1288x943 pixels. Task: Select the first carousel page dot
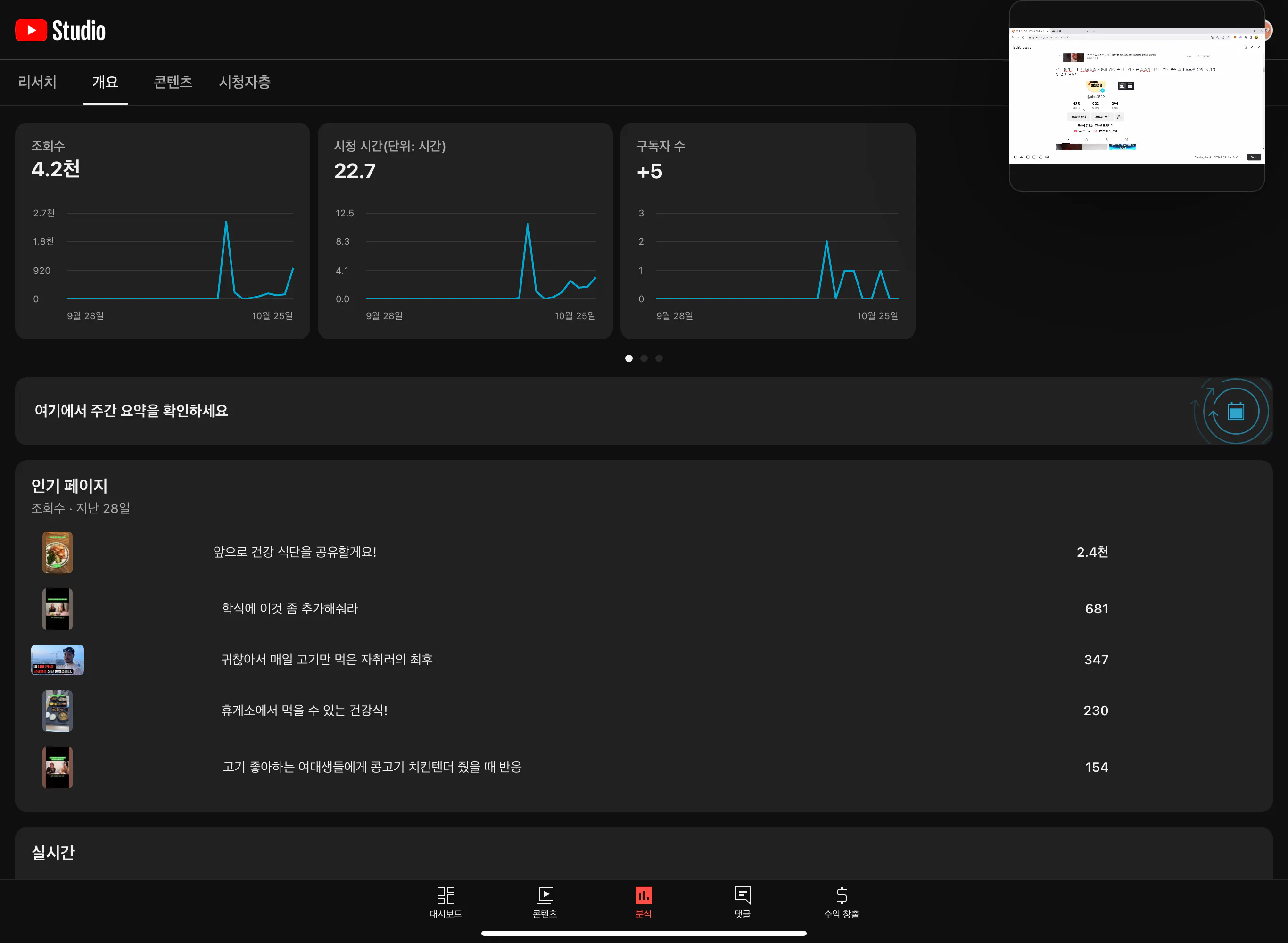coord(628,358)
